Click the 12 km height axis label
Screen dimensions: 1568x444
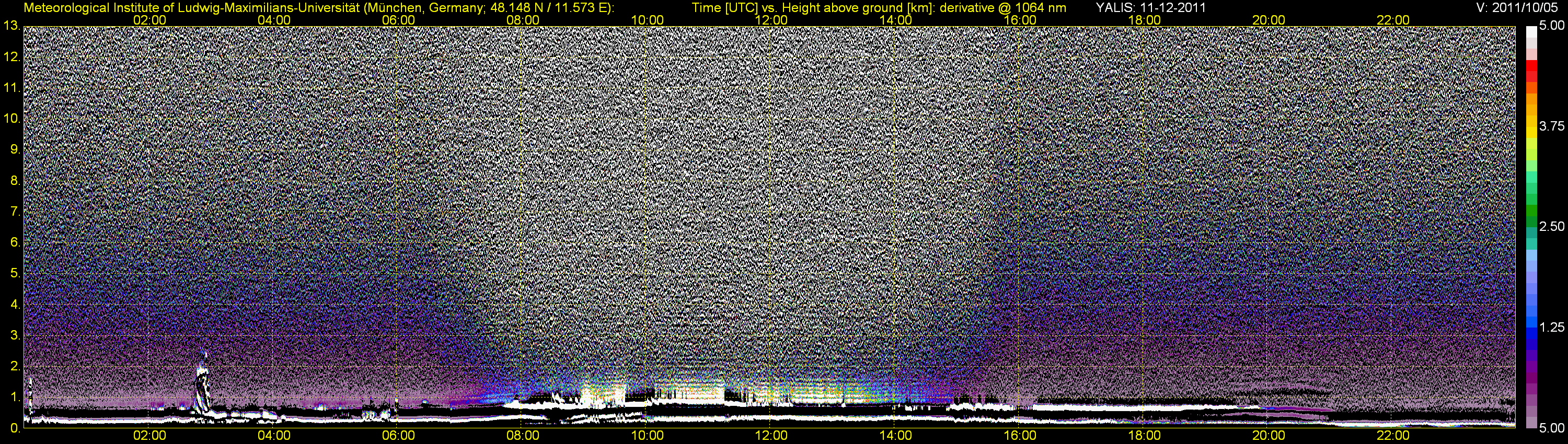11,57
